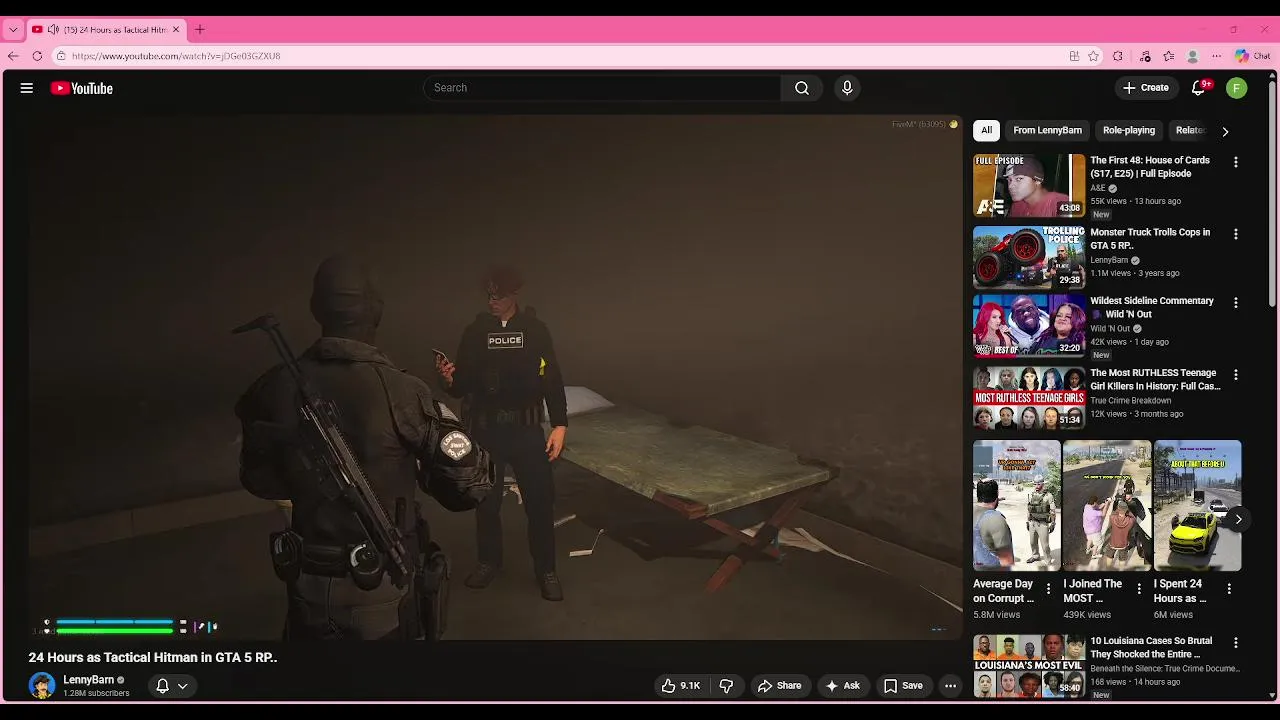Go back with the browser back arrow
This screenshot has width=1280, height=720.
point(13,56)
